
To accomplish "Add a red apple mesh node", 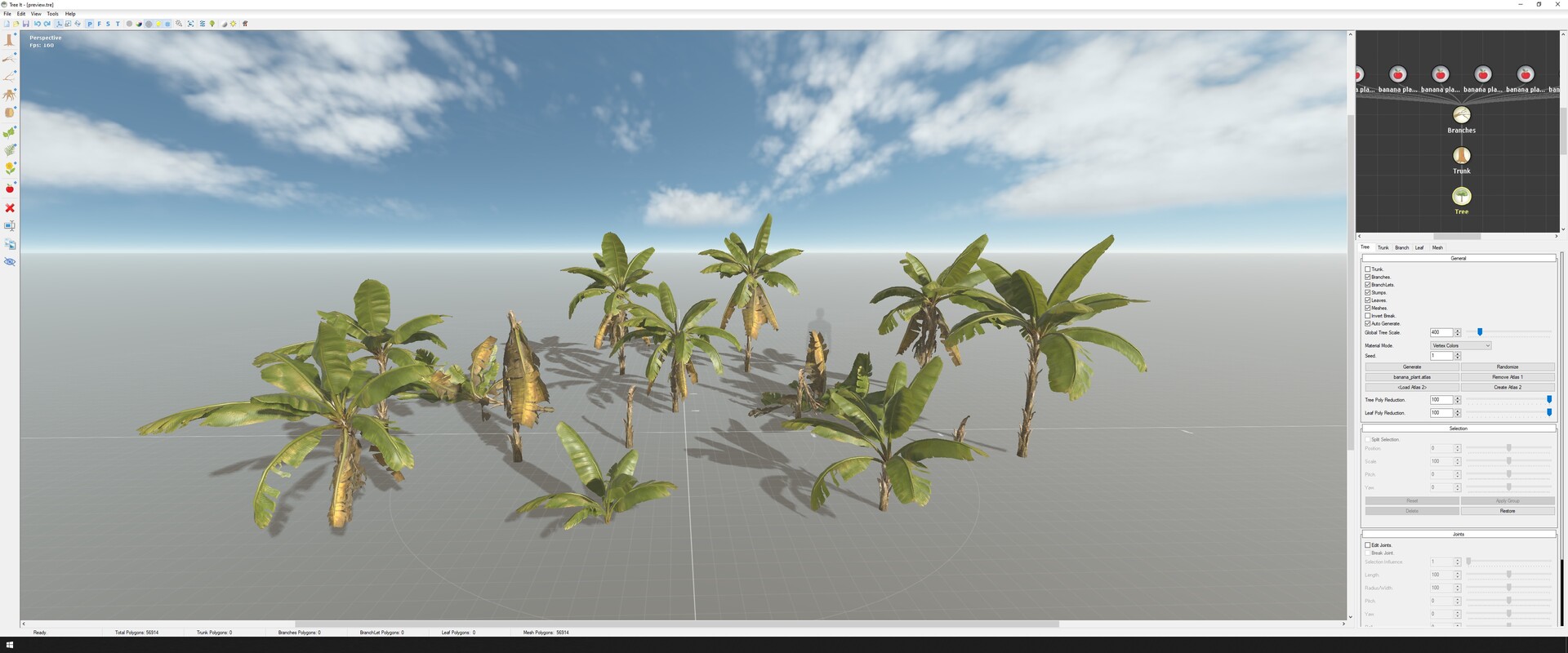I will (x=10, y=189).
